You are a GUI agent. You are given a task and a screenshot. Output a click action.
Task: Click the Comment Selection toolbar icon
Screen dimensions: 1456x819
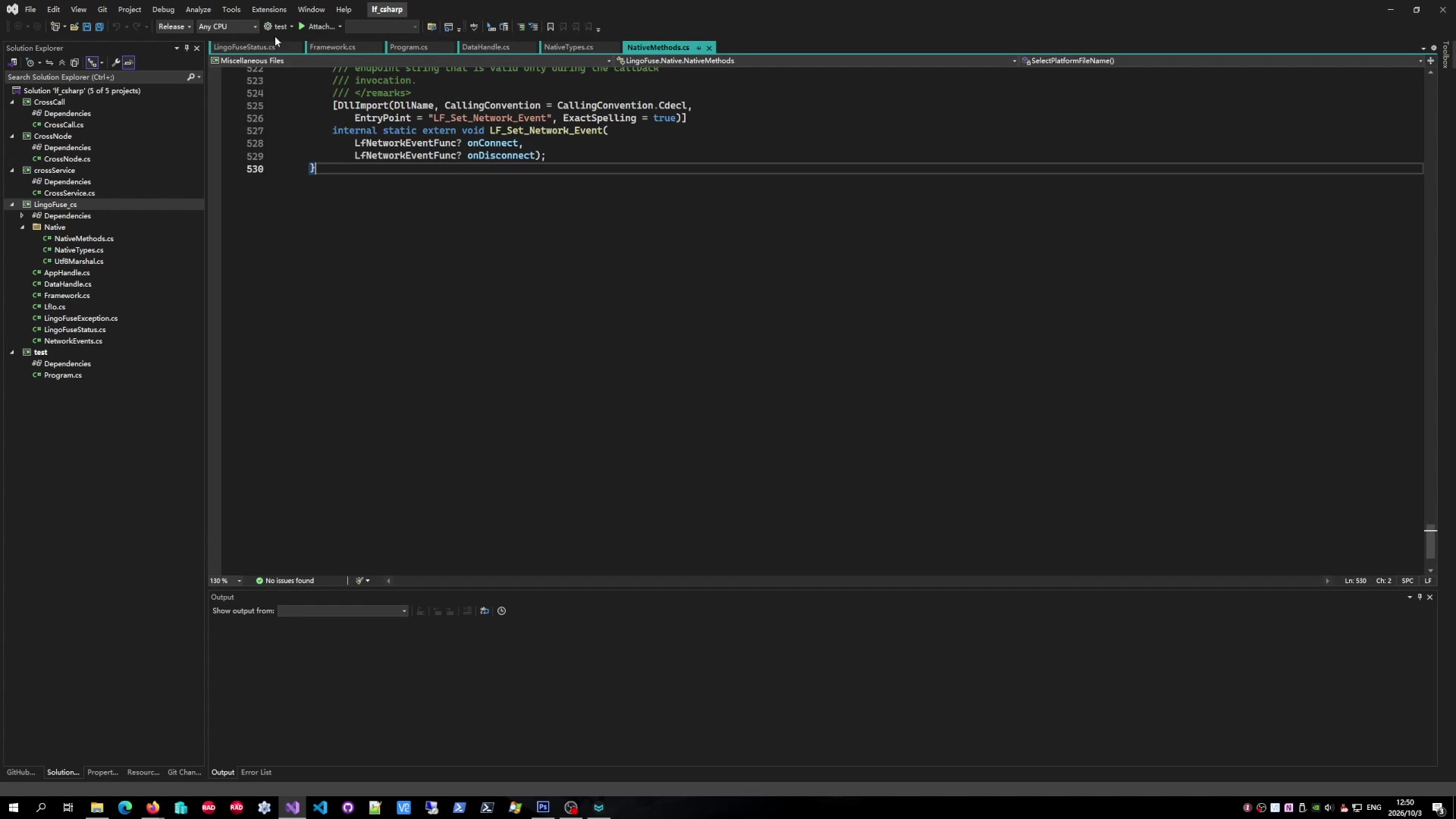[x=521, y=27]
